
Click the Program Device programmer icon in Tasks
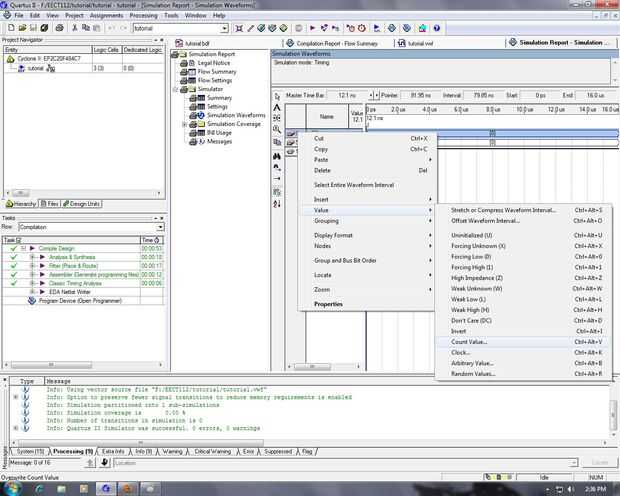[x=32, y=301]
